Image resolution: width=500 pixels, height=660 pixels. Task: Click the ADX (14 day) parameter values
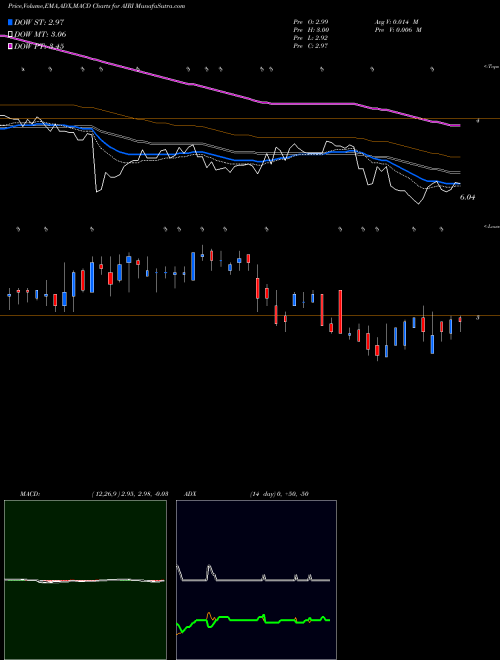(x=279, y=494)
